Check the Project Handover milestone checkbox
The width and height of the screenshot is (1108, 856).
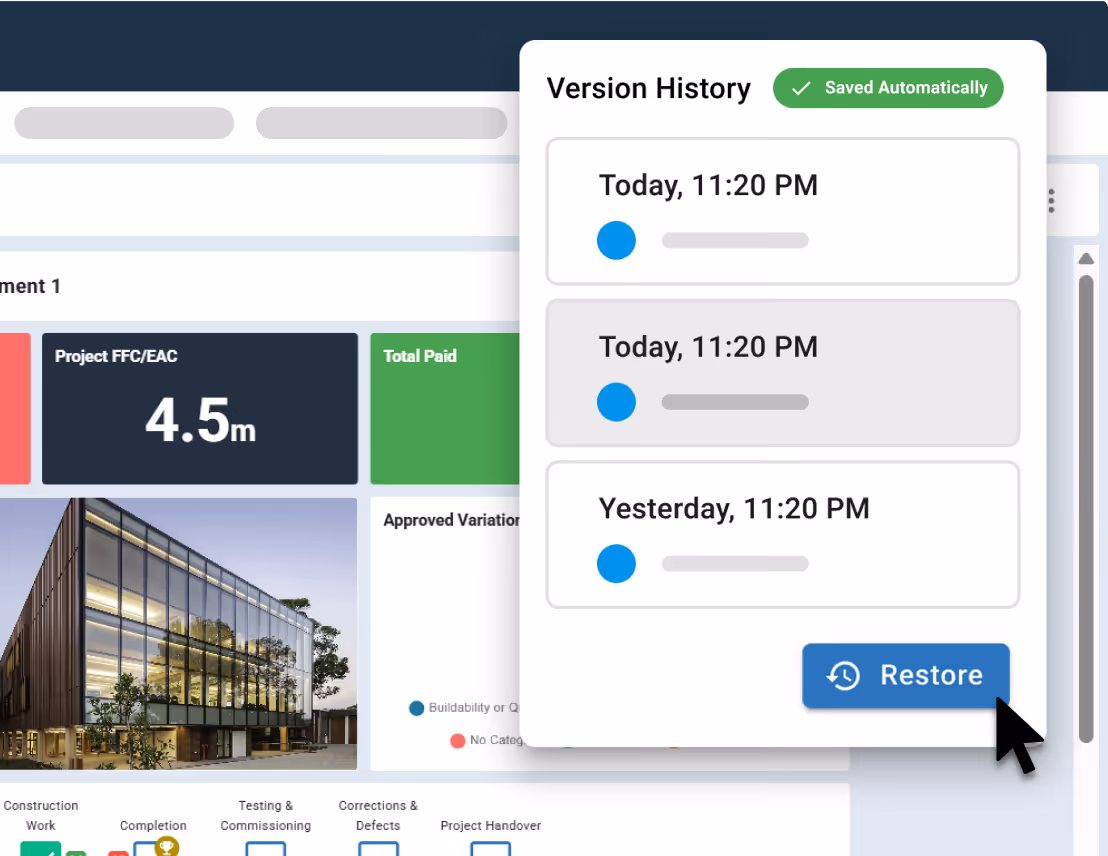pyautogui.click(x=490, y=850)
